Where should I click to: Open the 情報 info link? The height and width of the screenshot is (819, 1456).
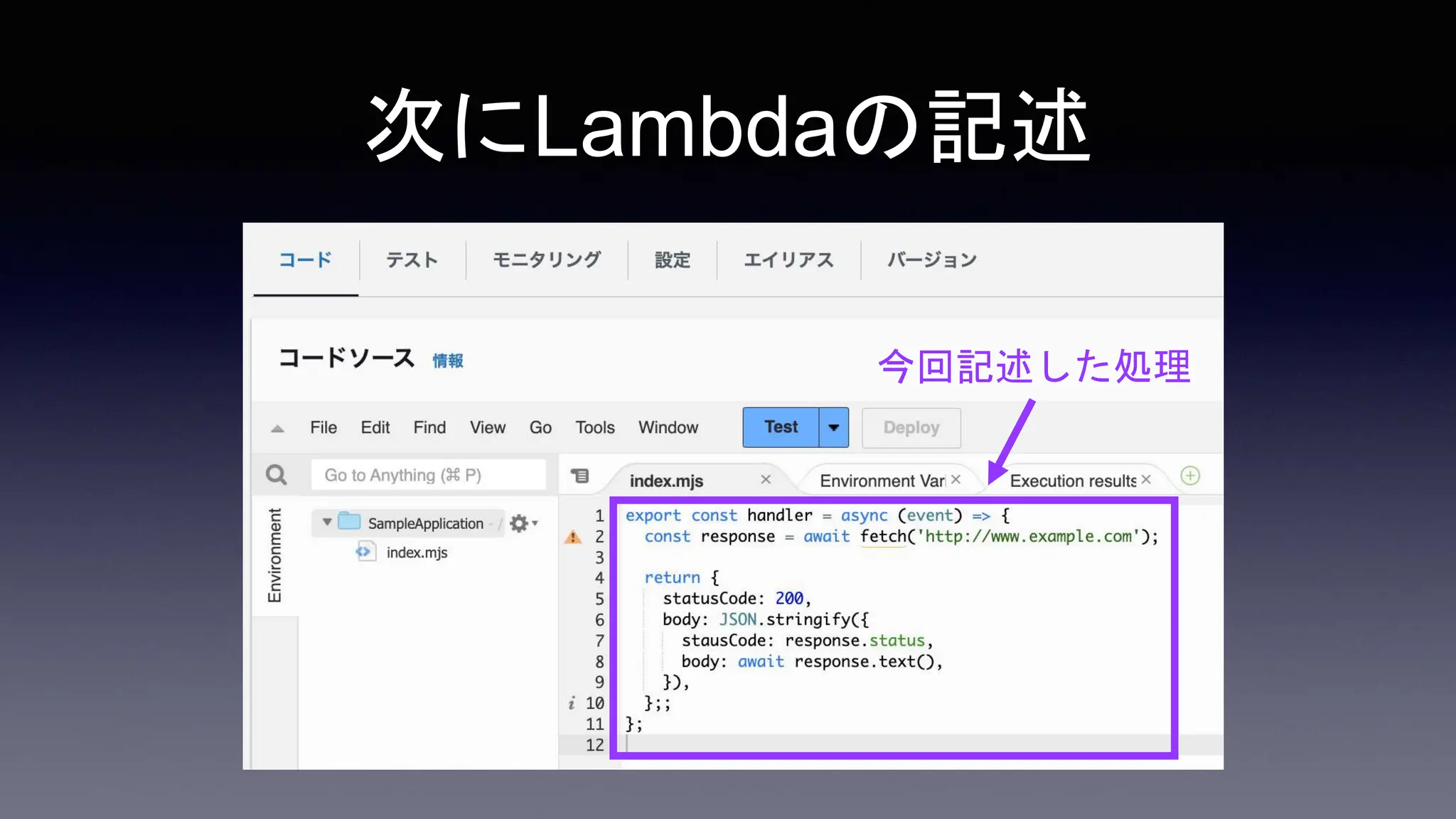point(448,361)
